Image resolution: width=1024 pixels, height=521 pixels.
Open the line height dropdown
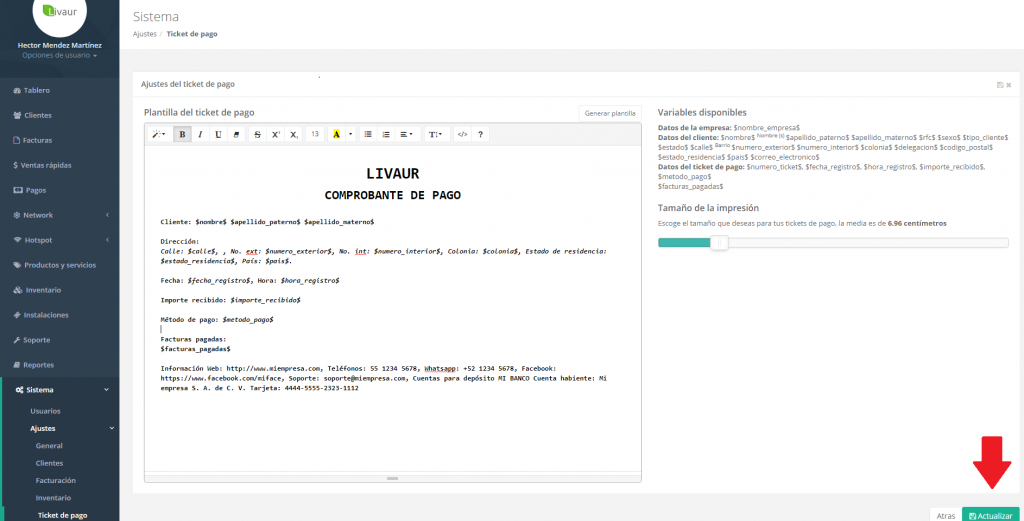tap(435, 134)
